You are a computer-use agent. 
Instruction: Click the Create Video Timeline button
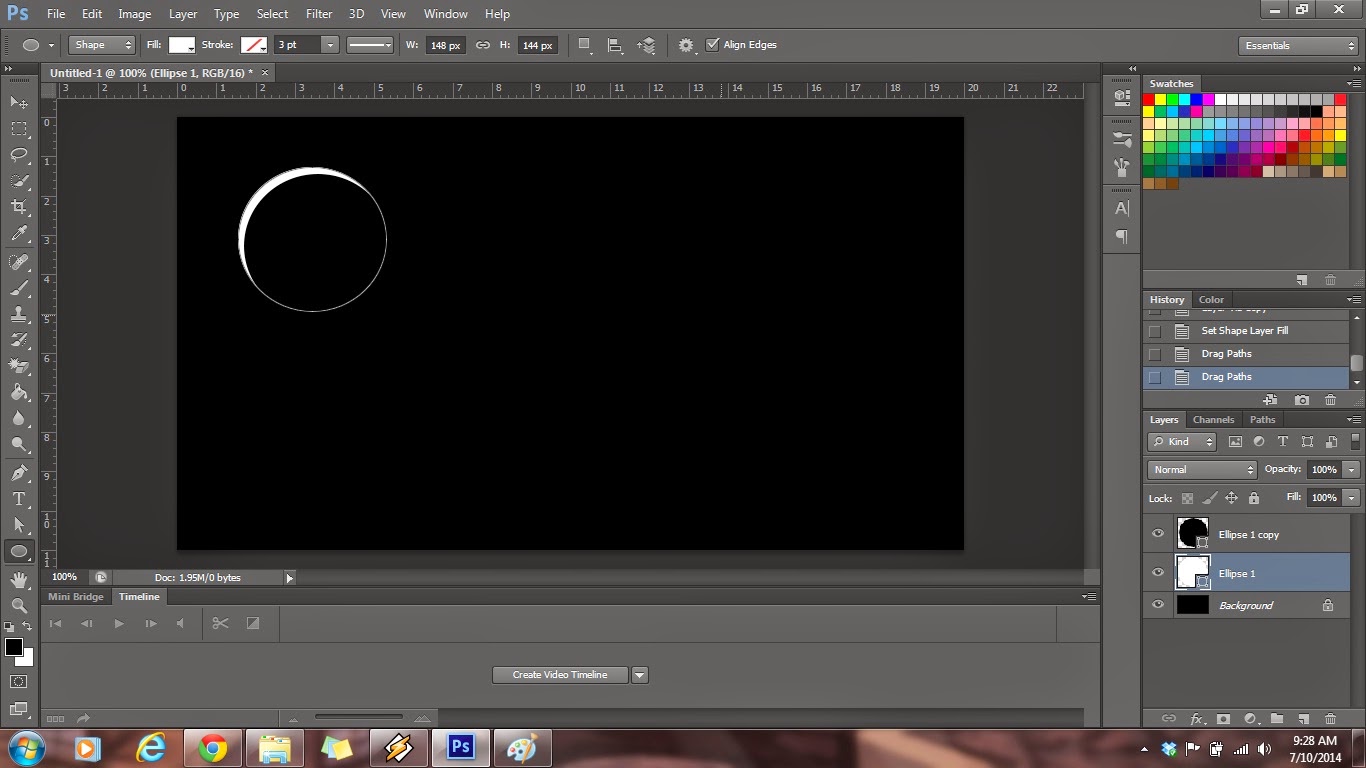[x=560, y=675]
